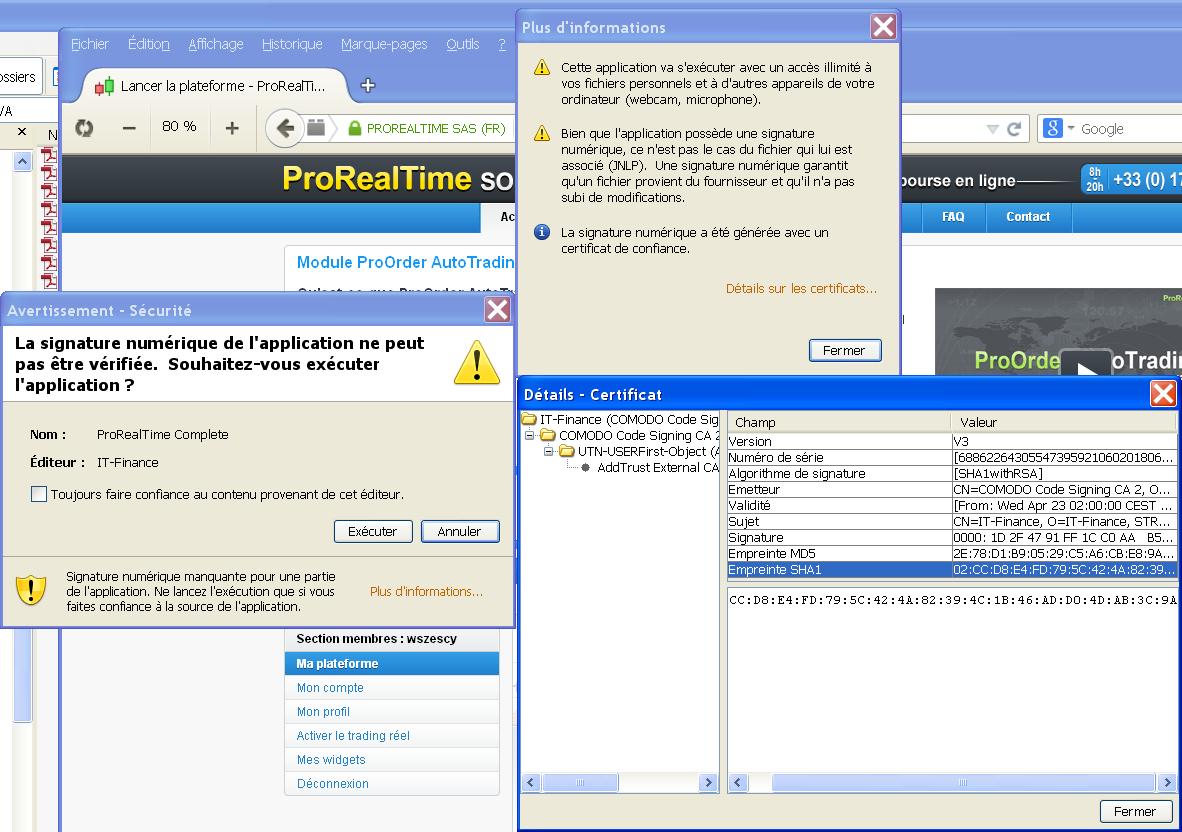Screen dimensions: 1182x832
Task: Click the Champ column header
Action: [838, 422]
